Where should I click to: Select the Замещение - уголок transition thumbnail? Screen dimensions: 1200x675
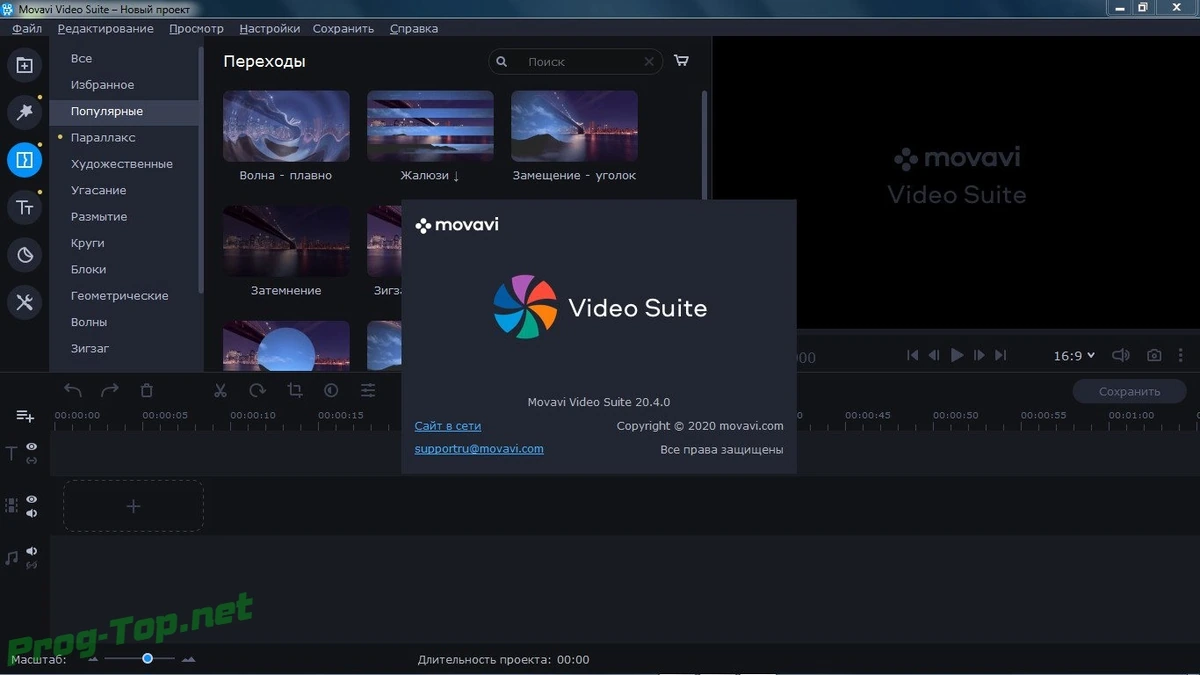pyautogui.click(x=574, y=126)
